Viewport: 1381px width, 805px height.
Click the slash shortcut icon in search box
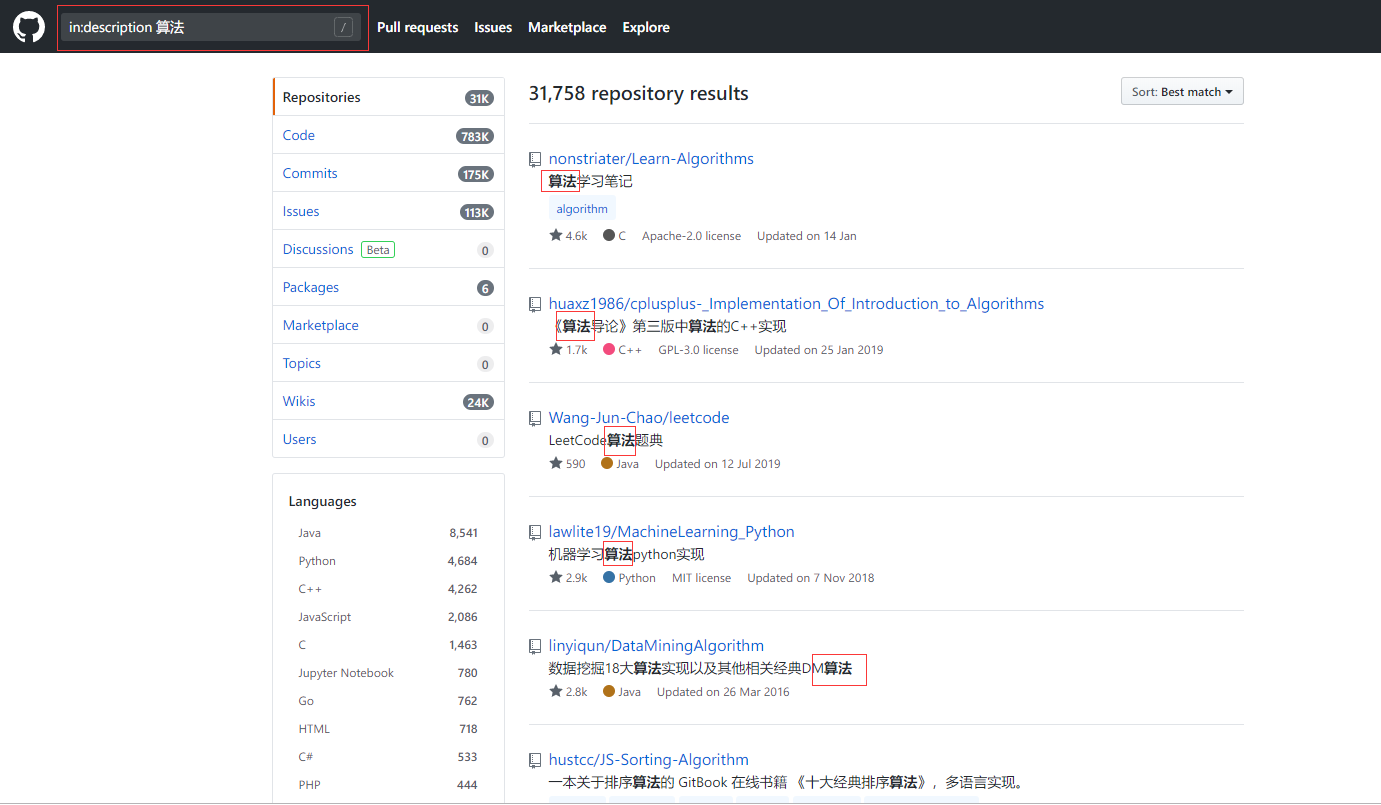[x=344, y=27]
